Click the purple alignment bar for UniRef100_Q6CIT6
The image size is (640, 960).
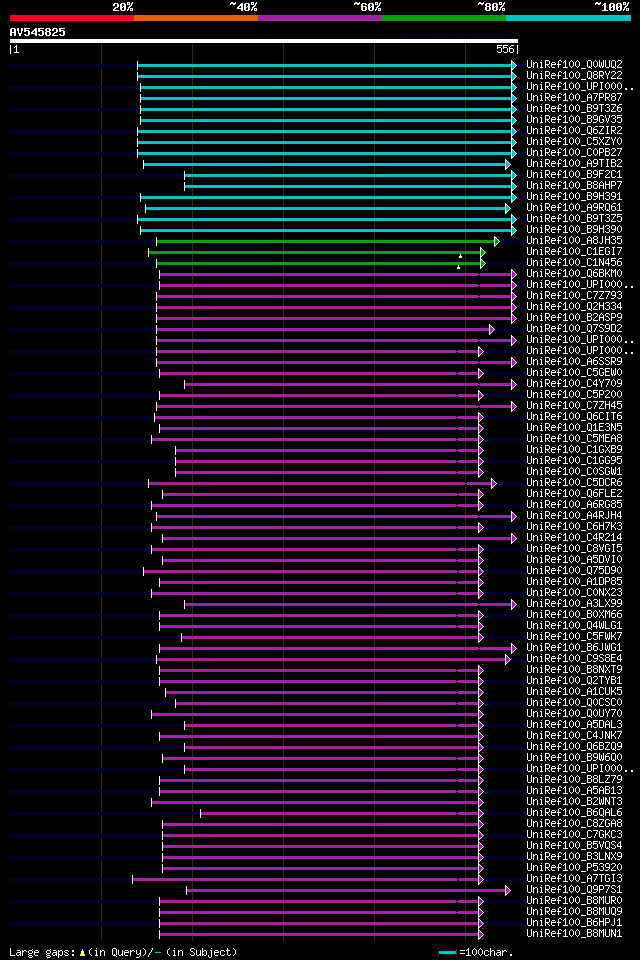(x=319, y=418)
